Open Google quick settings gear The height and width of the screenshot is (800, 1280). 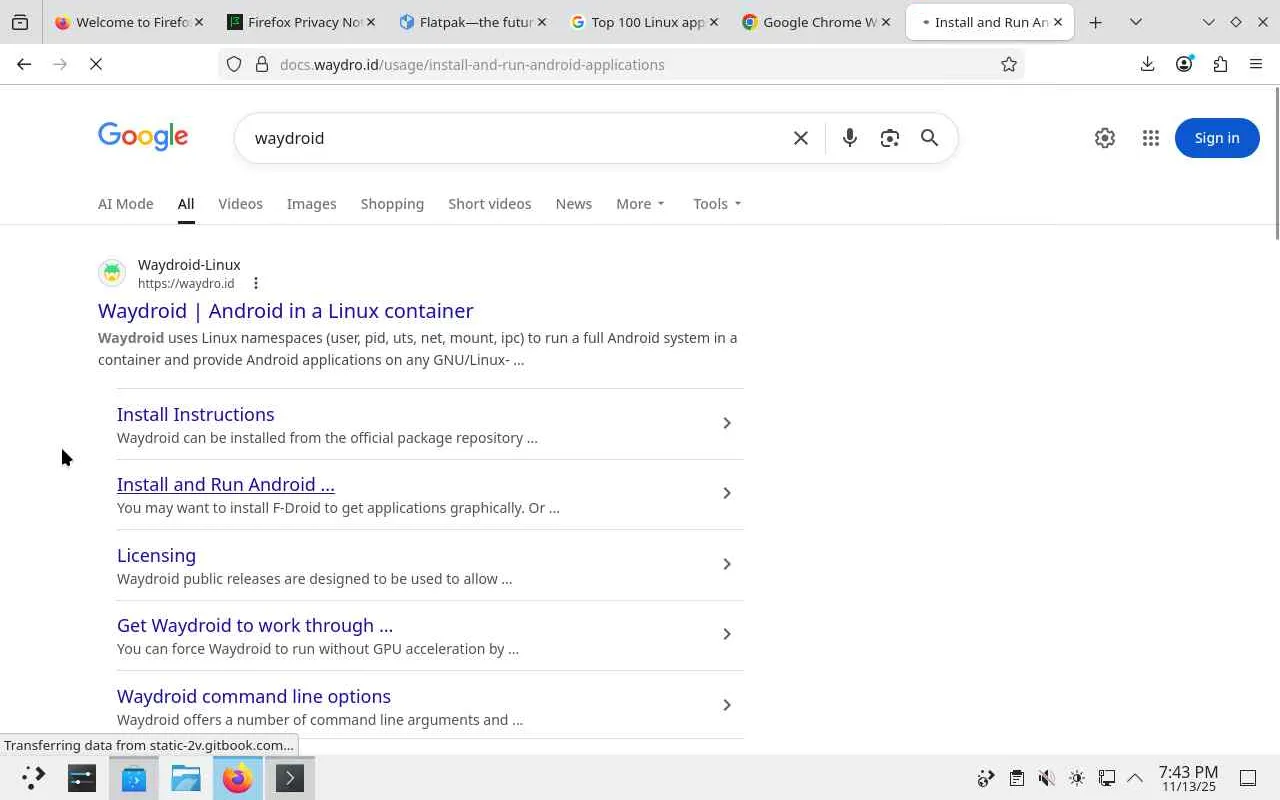click(x=1105, y=138)
